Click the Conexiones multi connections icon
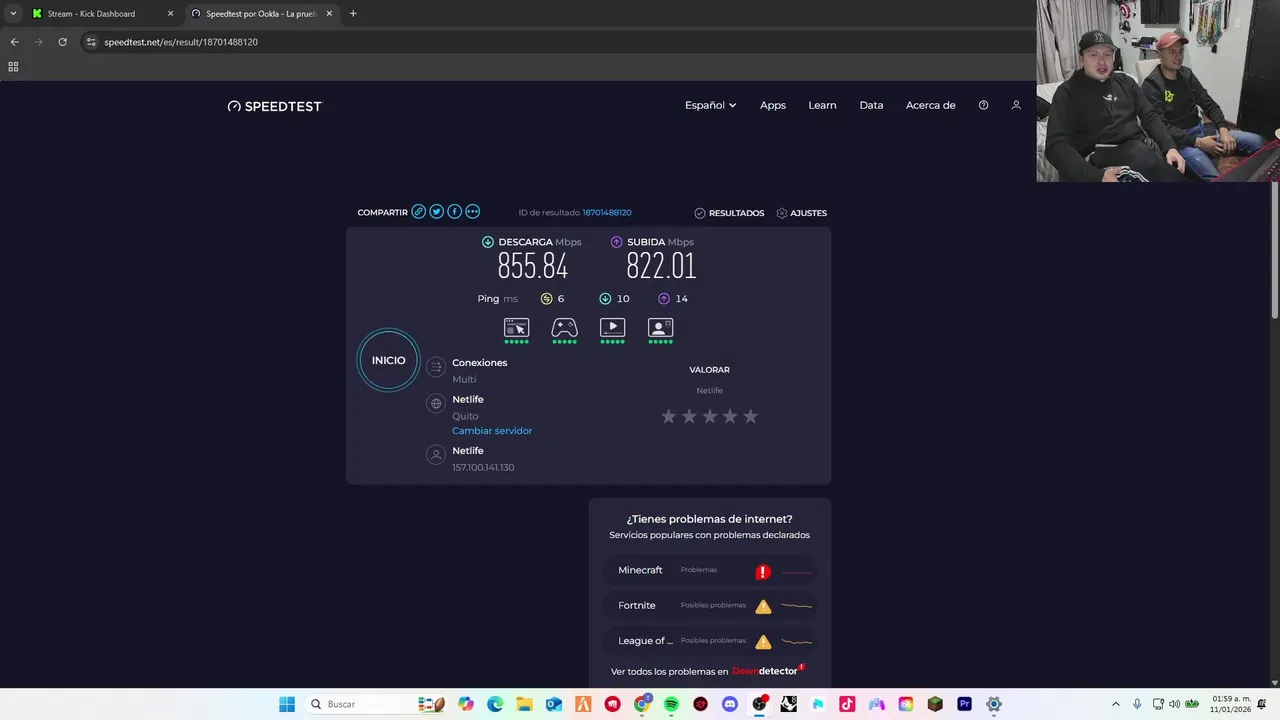 436,367
